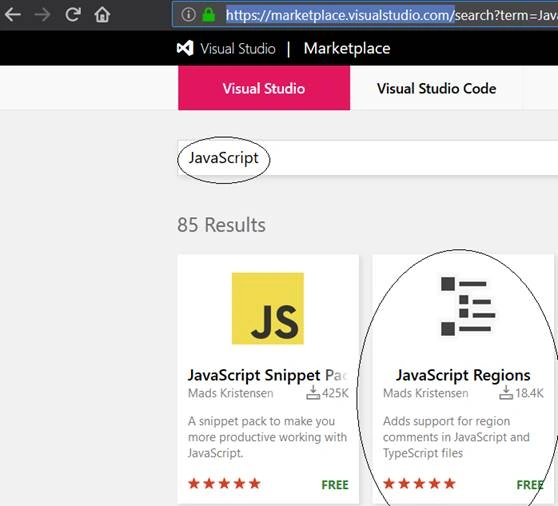Click the download icon beside 18.4K

[506, 392]
